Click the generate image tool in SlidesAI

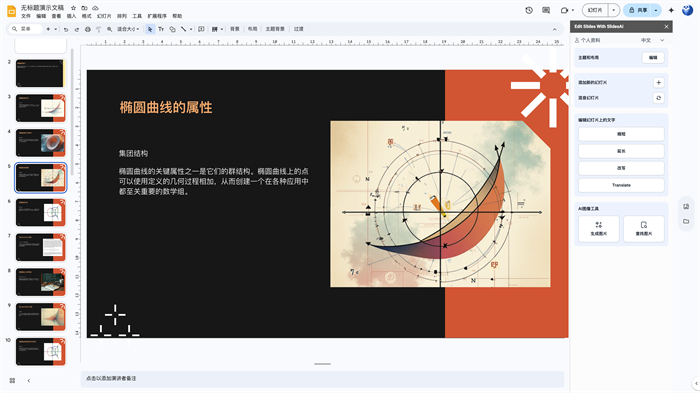point(599,228)
